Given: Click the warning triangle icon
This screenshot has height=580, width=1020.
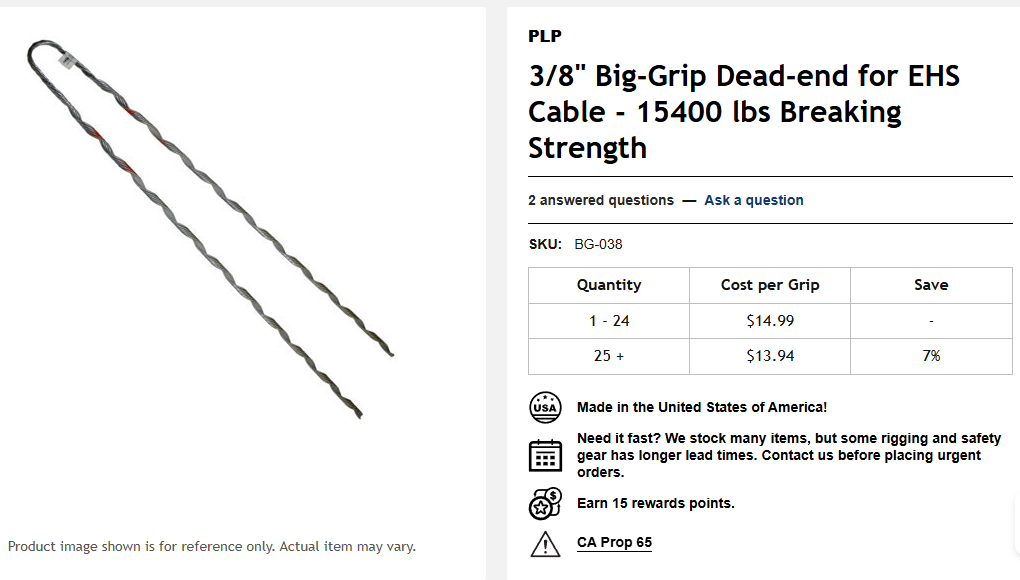Looking at the screenshot, I should coord(544,543).
